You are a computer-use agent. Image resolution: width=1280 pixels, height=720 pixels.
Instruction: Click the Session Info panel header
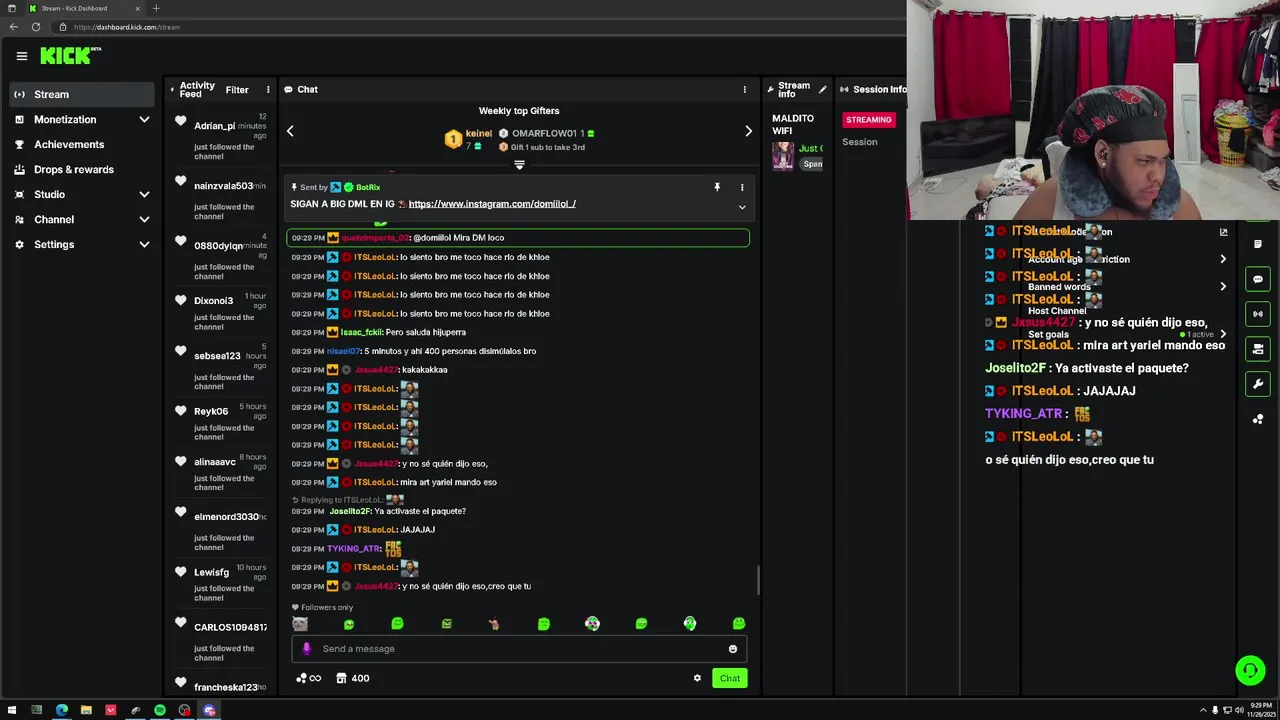[873, 89]
